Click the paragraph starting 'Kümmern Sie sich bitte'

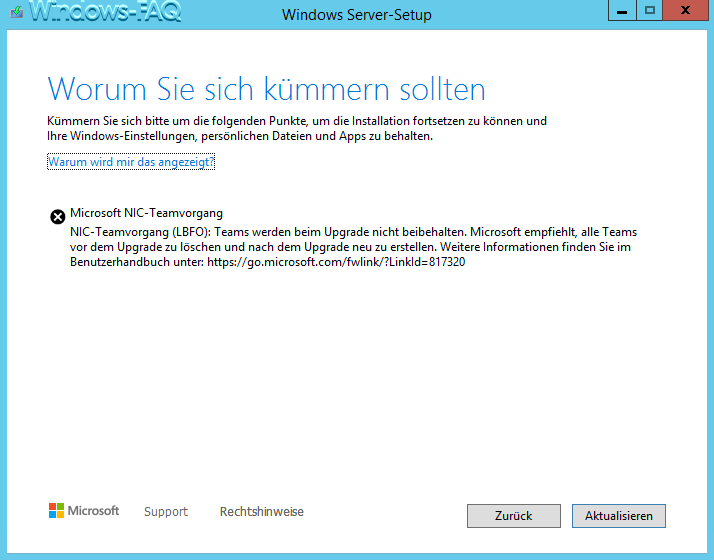(x=297, y=128)
